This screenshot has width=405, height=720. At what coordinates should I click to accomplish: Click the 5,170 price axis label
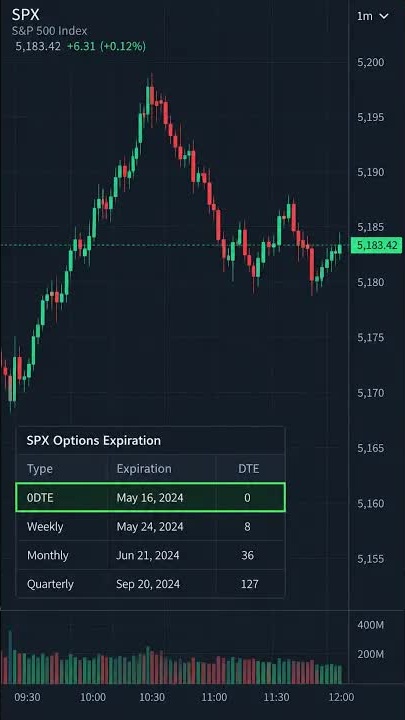371,393
